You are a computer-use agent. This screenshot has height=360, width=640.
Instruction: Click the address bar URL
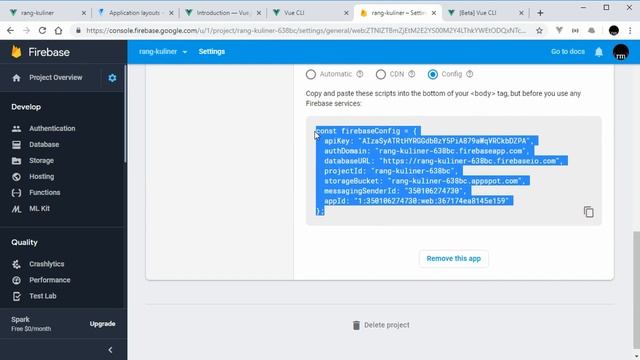(306, 31)
